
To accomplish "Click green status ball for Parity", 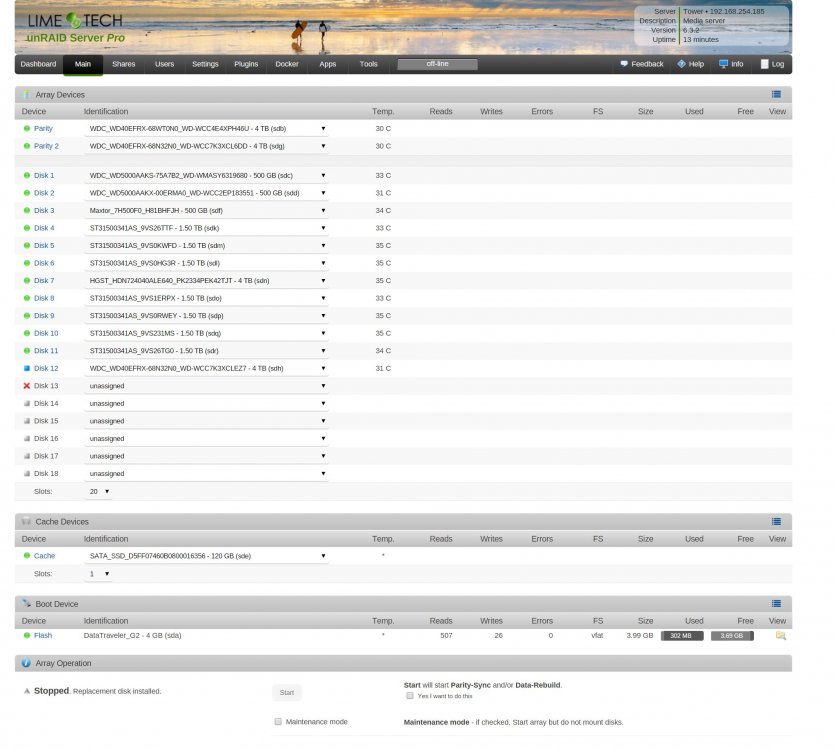I will coord(27,128).
